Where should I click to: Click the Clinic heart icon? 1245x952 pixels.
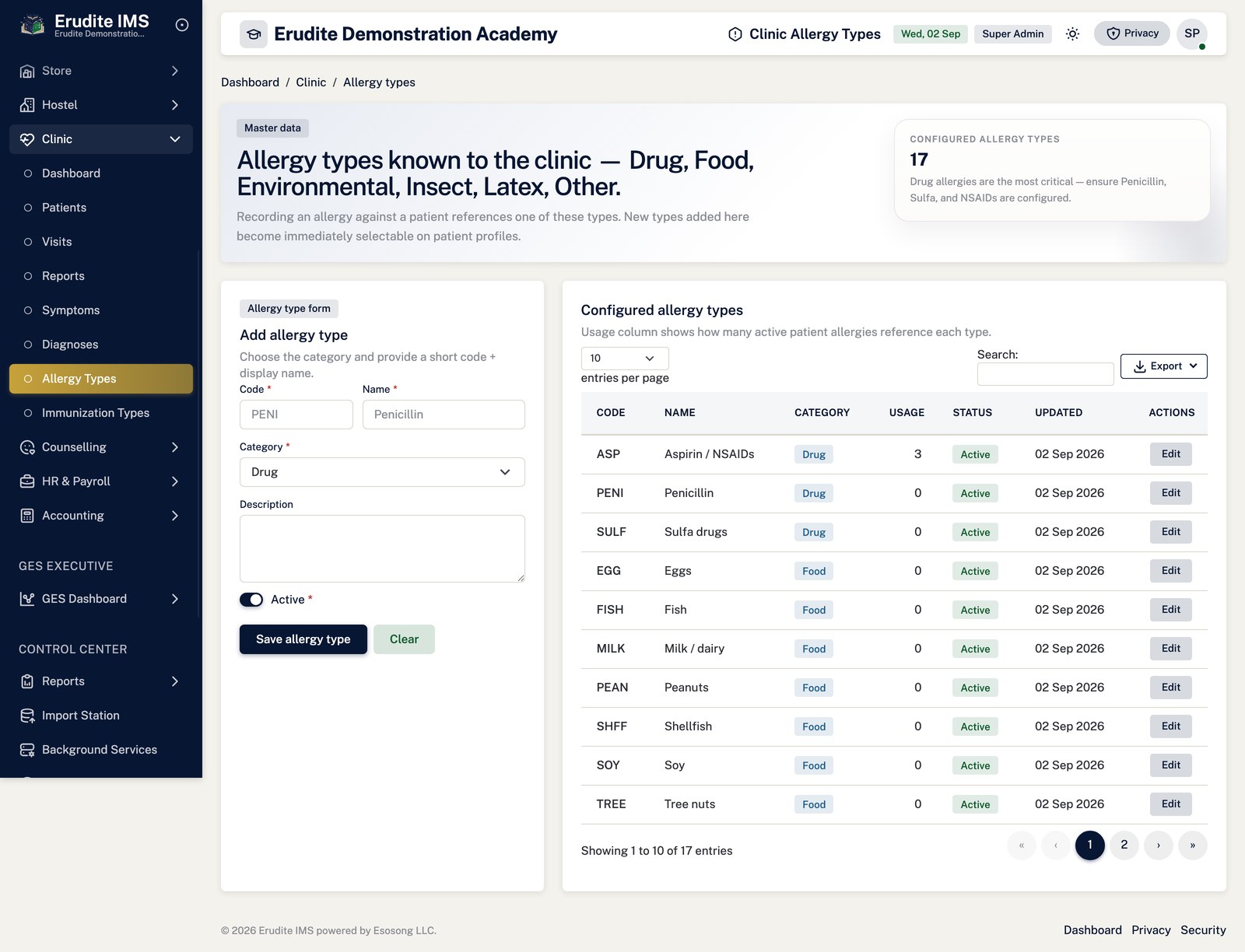pyautogui.click(x=27, y=139)
